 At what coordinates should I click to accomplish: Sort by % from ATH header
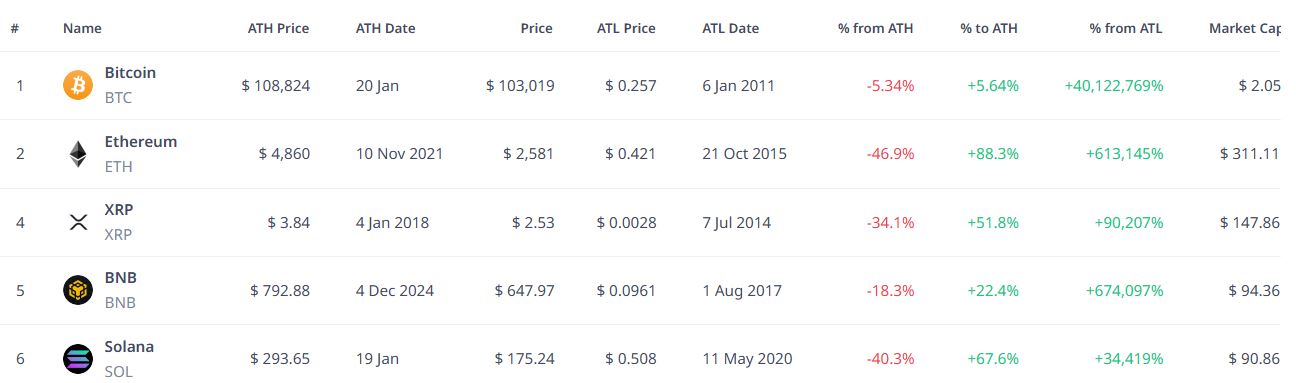[875, 28]
